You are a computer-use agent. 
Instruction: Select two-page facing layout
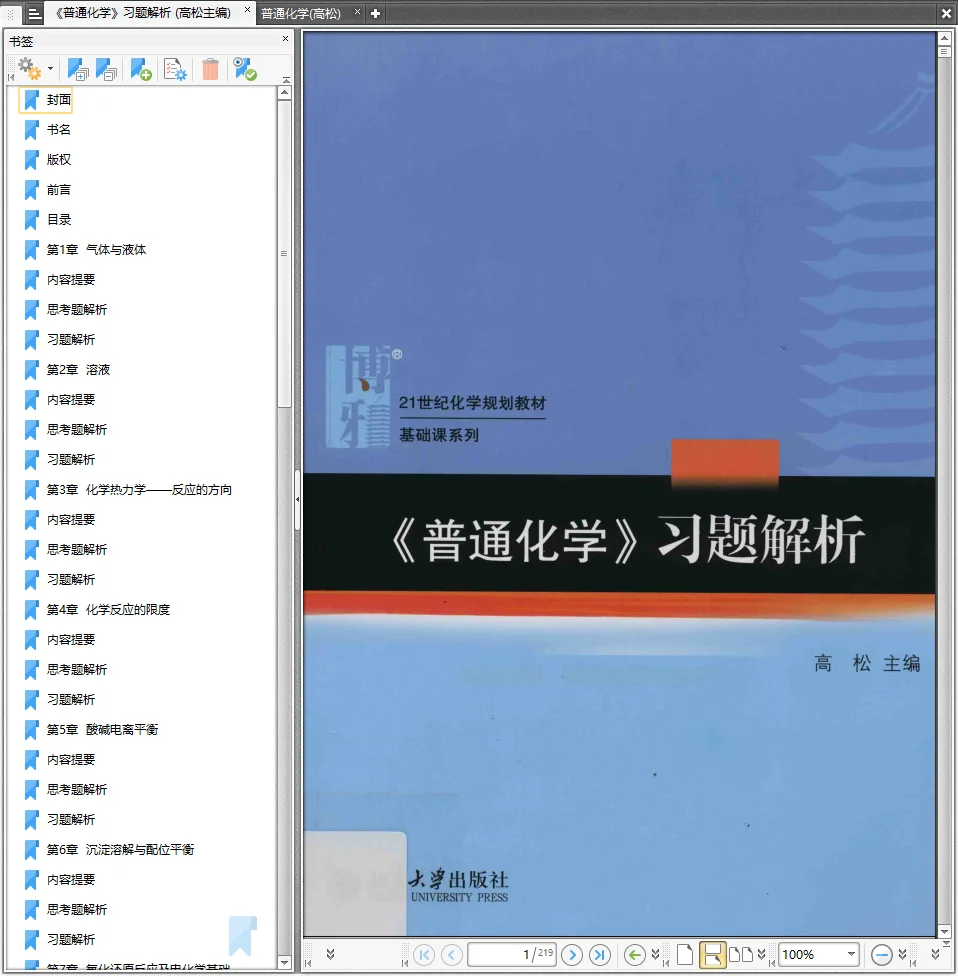pyautogui.click(x=741, y=954)
